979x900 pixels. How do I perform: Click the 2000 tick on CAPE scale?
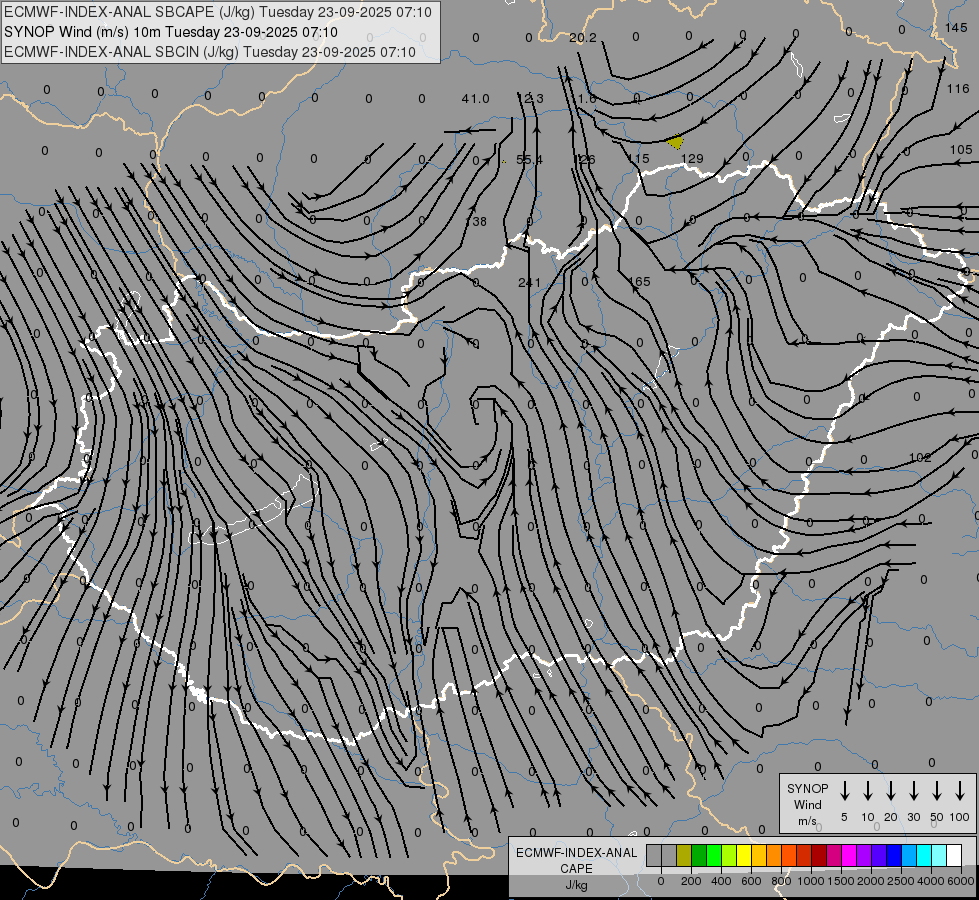[x=871, y=881]
